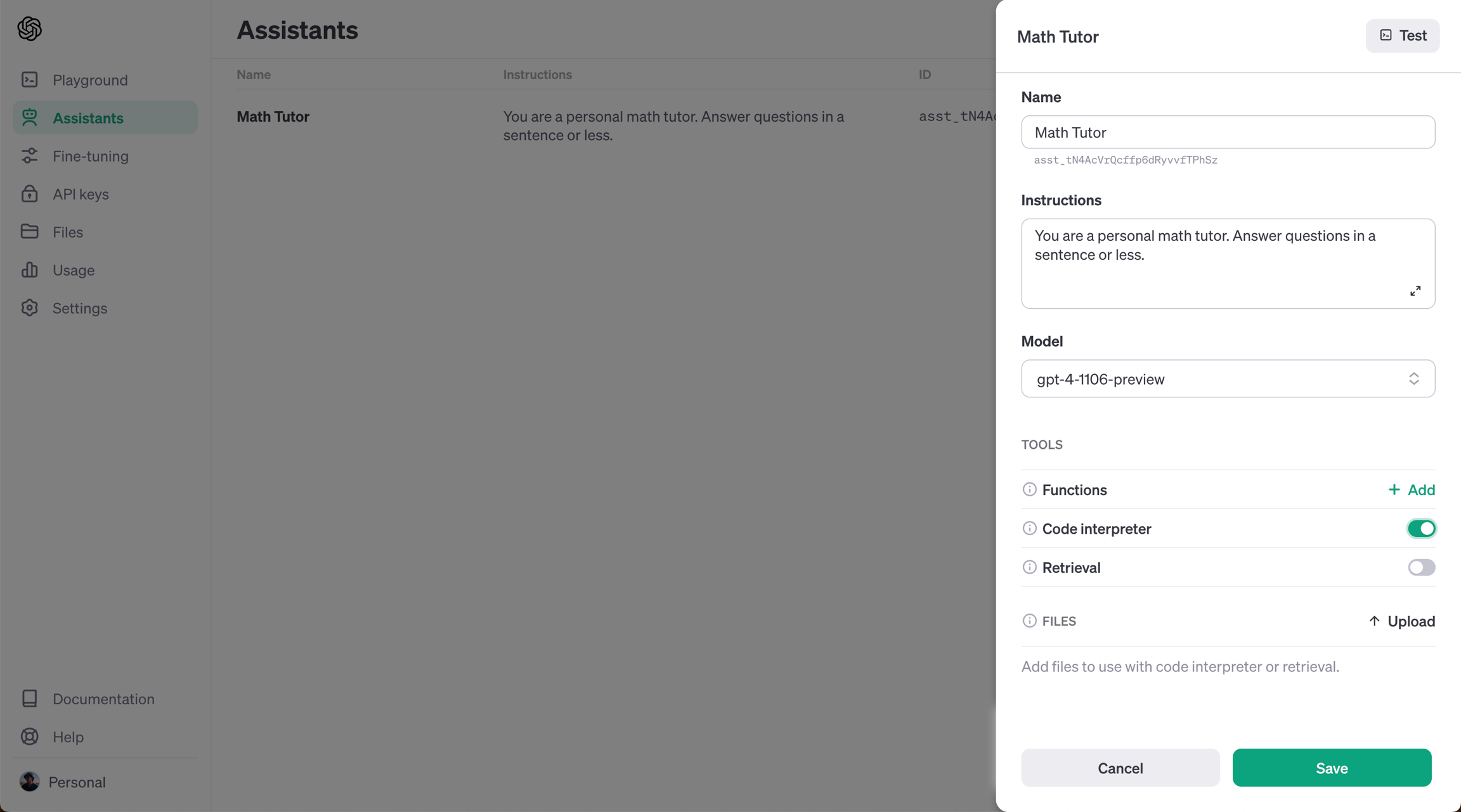Click the Test button
This screenshot has width=1461, height=812.
tap(1402, 35)
